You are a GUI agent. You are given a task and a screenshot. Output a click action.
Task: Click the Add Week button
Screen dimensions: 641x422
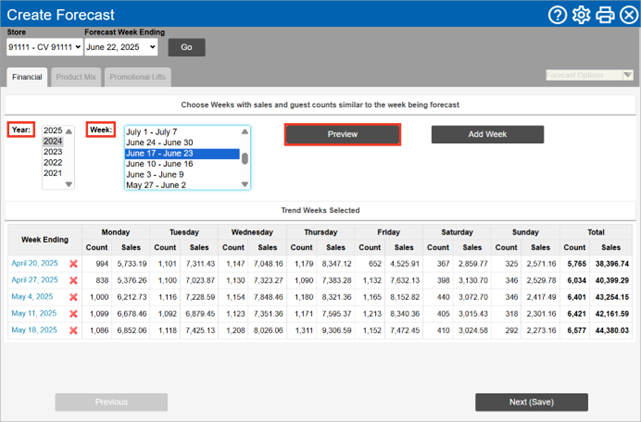click(x=487, y=134)
